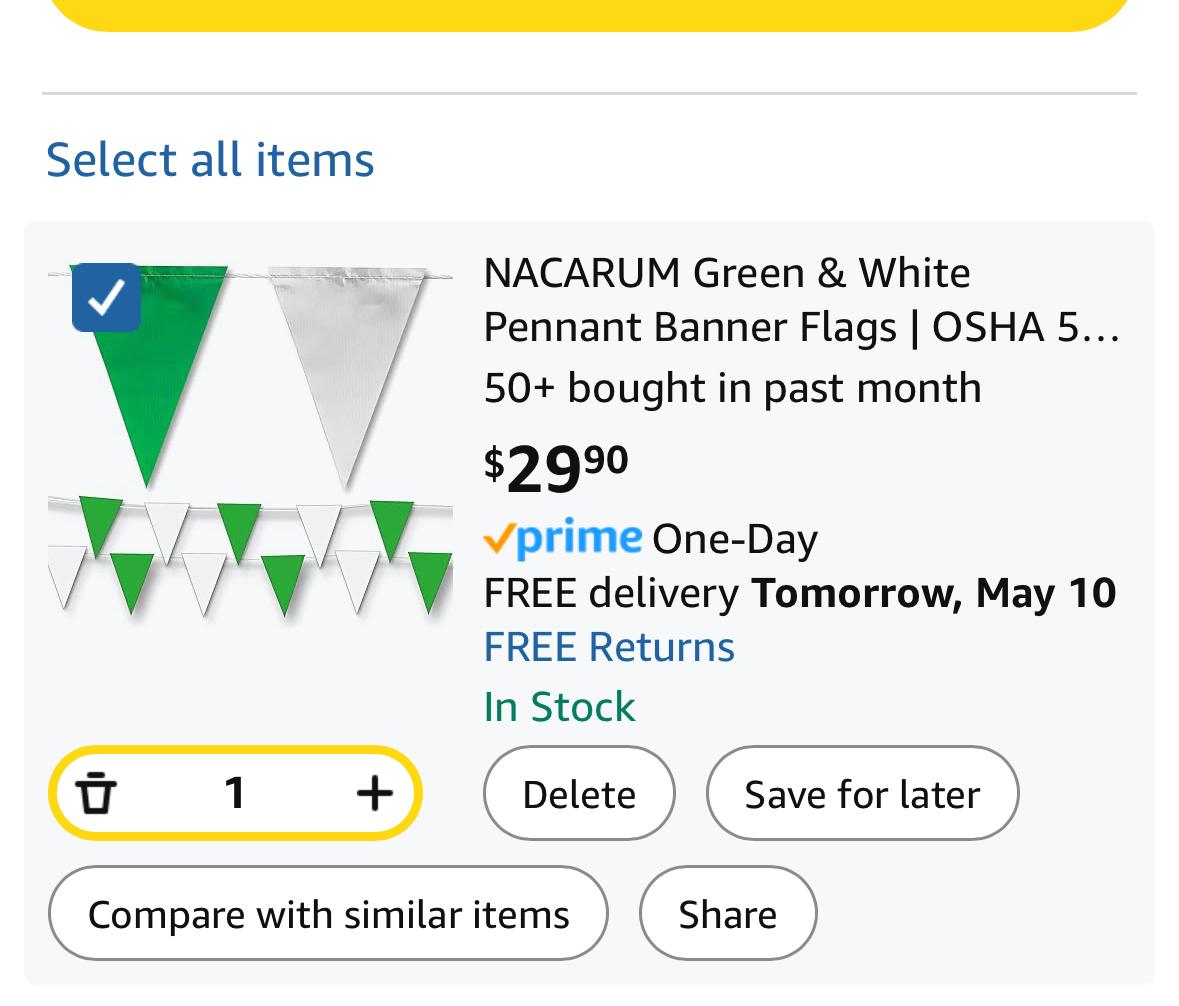Screen dimensions: 1179x1006
Task: Click the Select all items link
Action: click(x=210, y=159)
